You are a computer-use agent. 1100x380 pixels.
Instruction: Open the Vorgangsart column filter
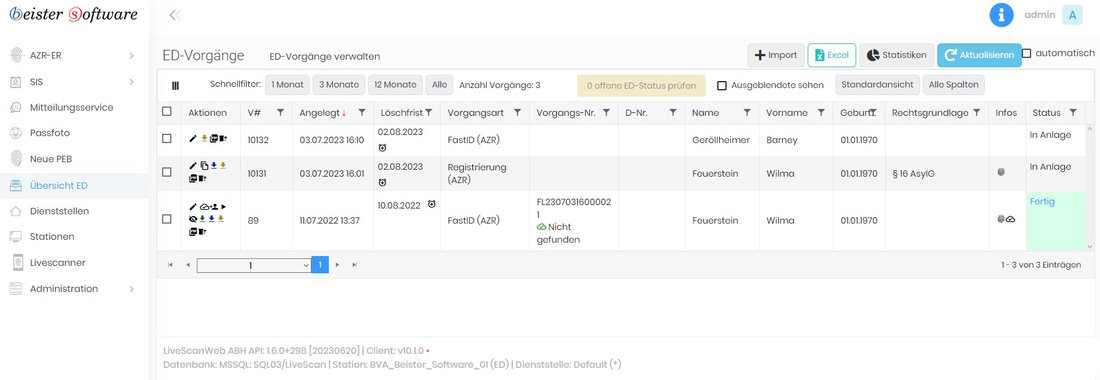518,112
